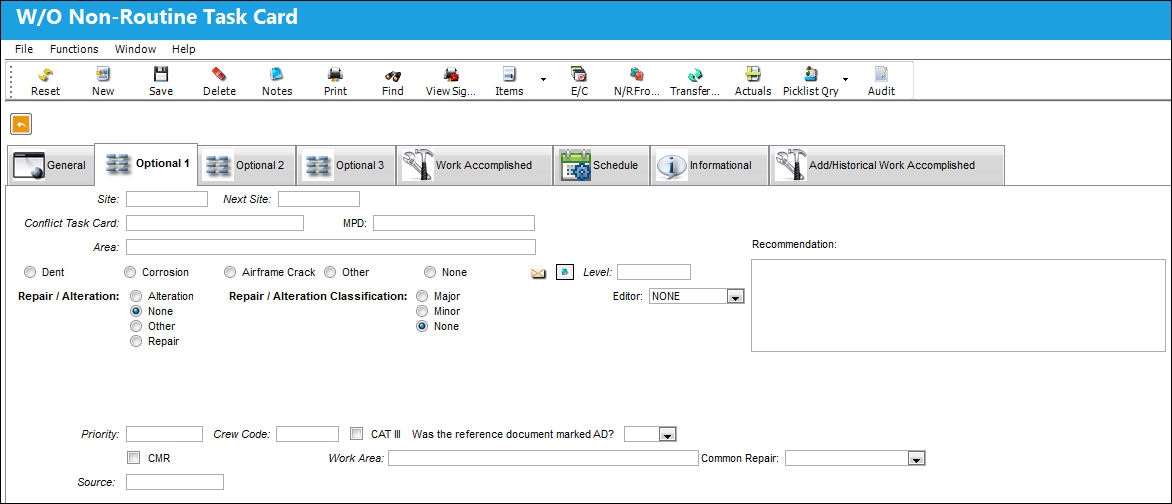Click the Crew Code input field
This screenshot has height=504, width=1172.
(x=307, y=434)
